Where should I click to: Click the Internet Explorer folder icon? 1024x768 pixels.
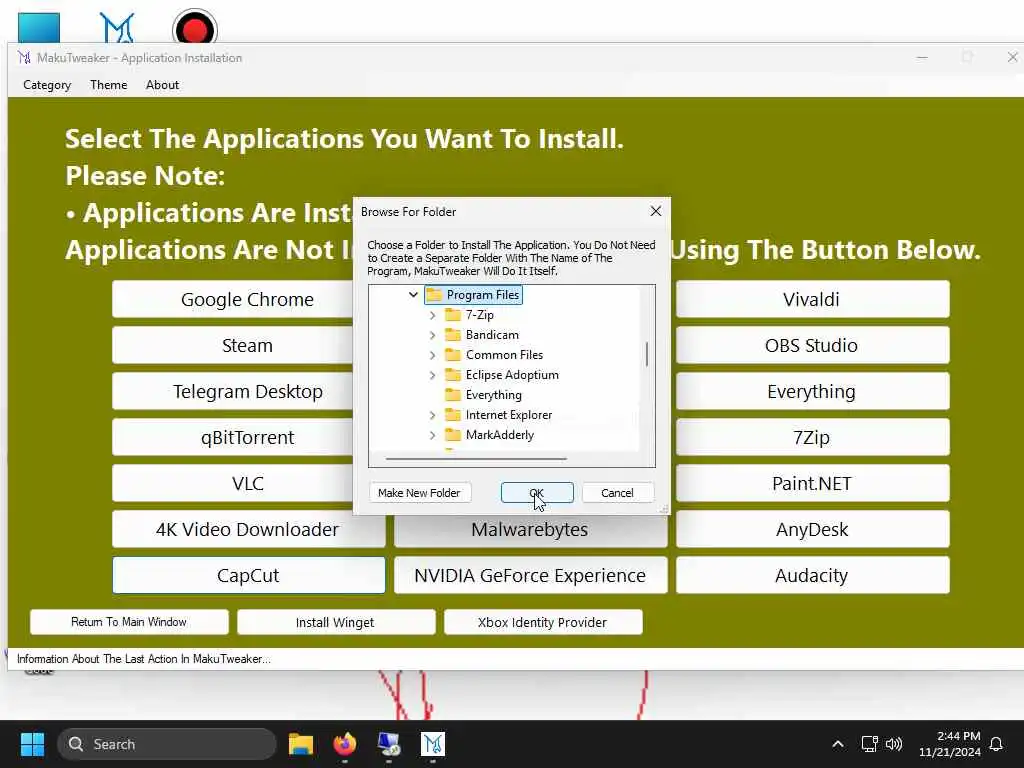click(x=453, y=415)
